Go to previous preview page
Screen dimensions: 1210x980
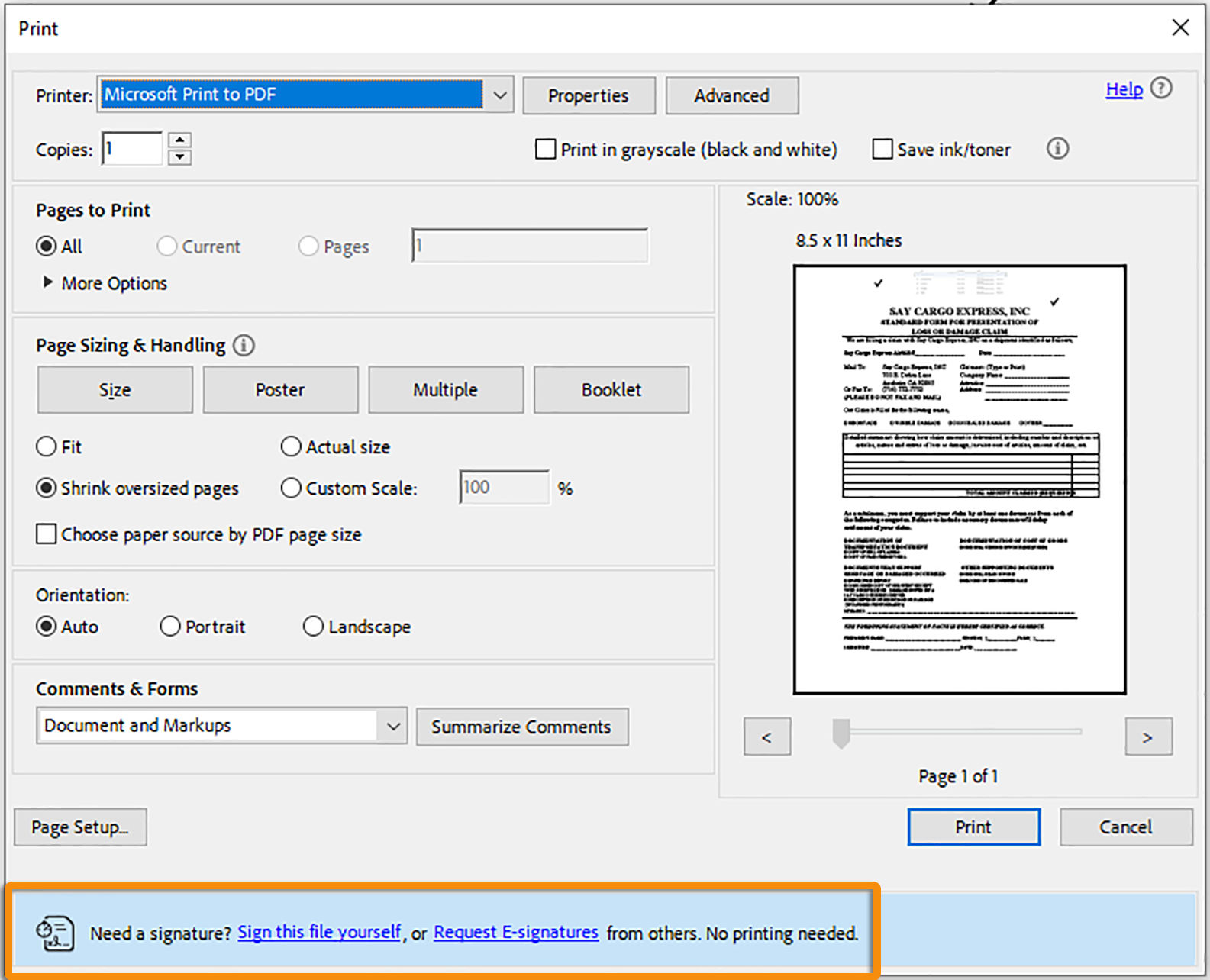pyautogui.click(x=767, y=737)
